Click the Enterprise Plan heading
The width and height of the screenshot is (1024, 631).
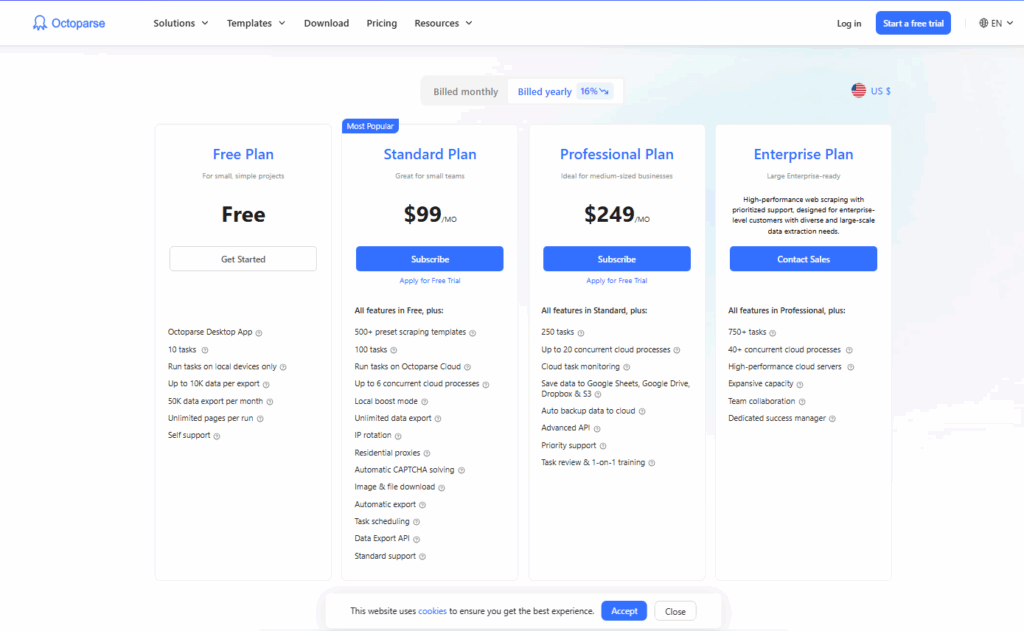[803, 154]
